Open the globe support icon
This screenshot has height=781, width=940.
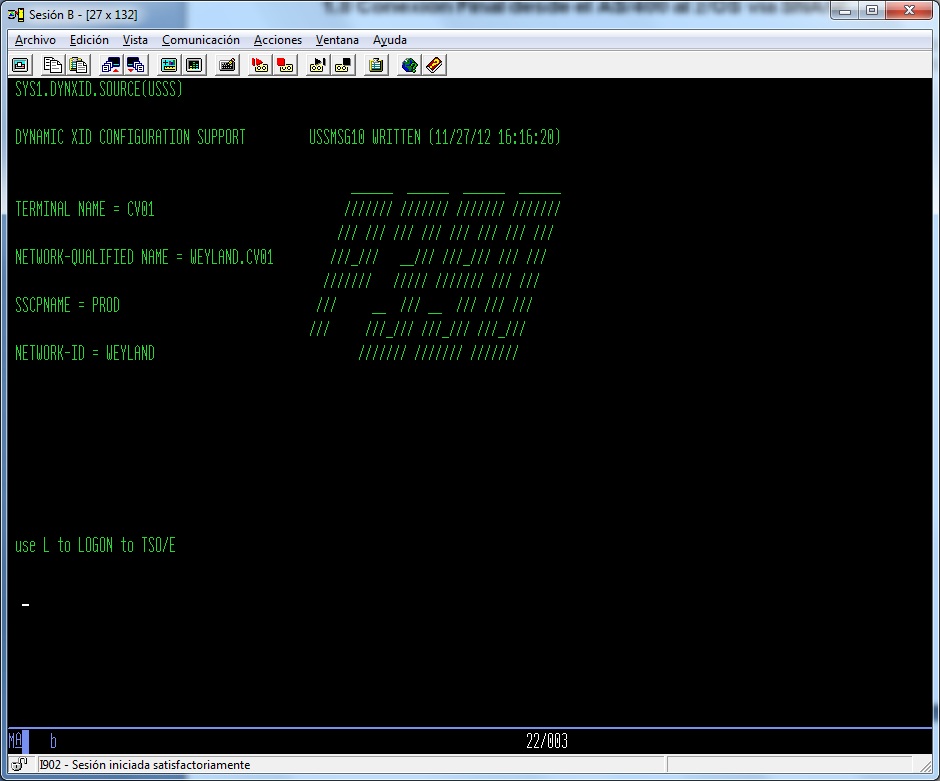pos(409,65)
